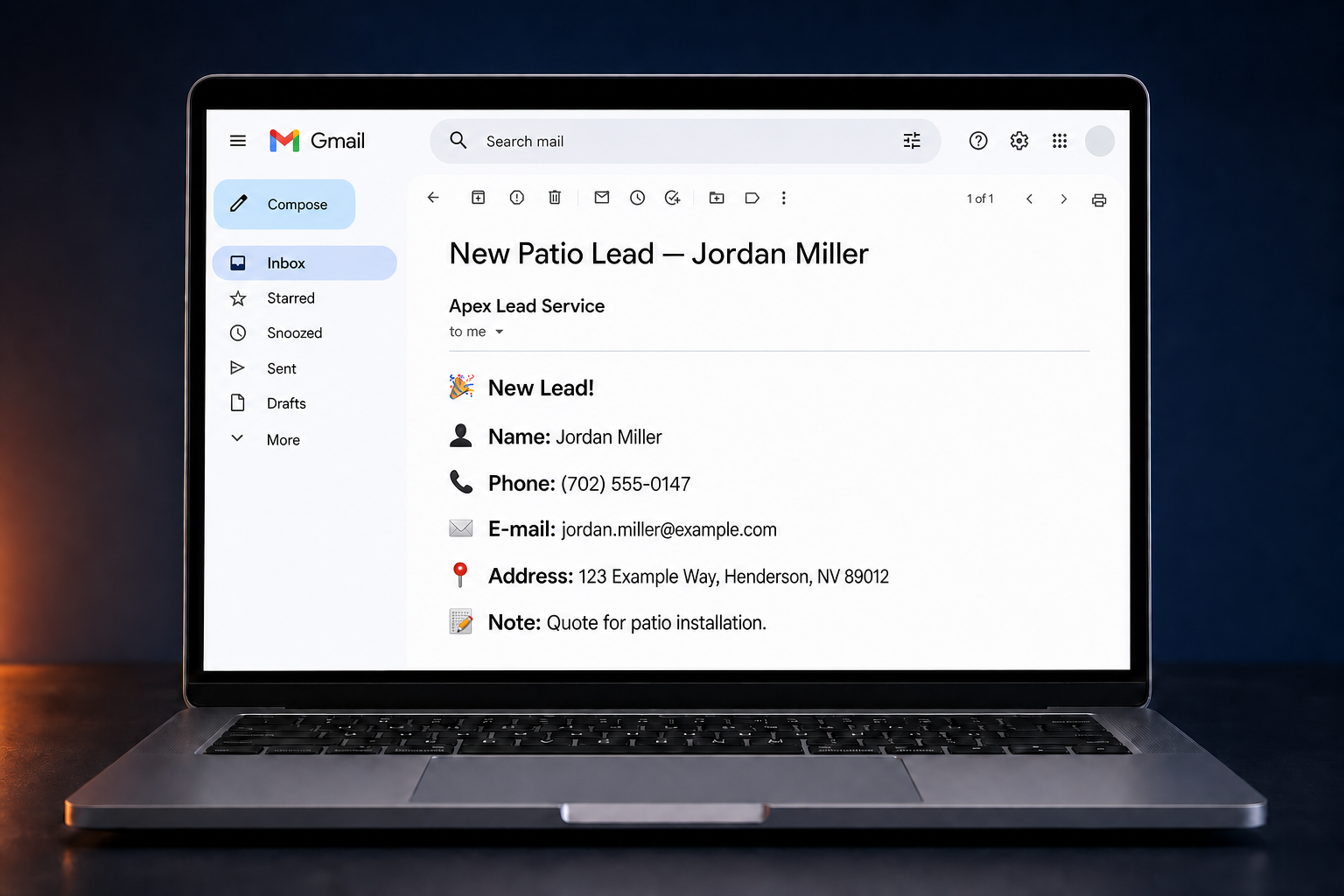Click the note 'Quote for patio installation.'

[656, 623]
